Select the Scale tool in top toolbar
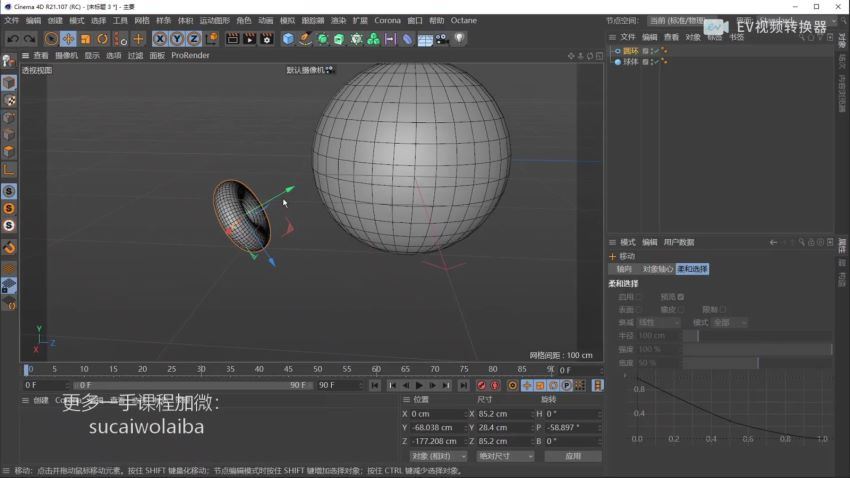The width and height of the screenshot is (850, 478). pos(86,39)
